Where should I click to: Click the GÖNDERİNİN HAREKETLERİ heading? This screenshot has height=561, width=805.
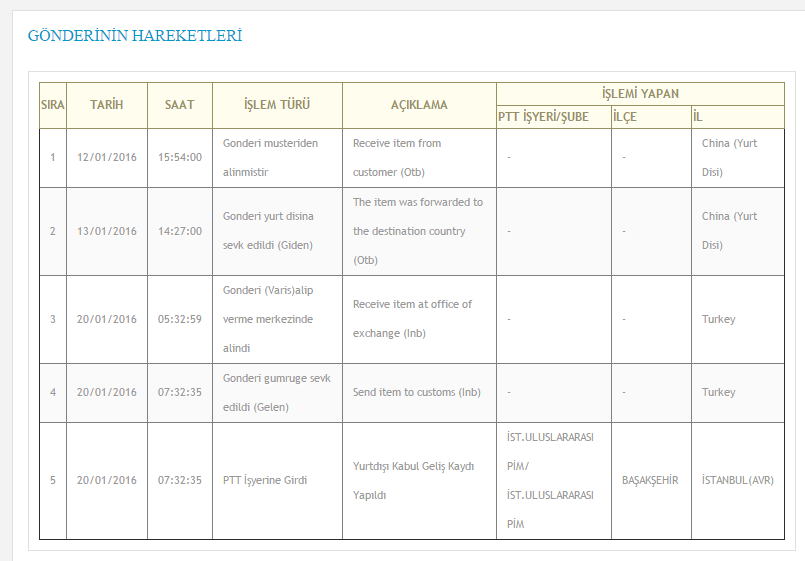135,36
